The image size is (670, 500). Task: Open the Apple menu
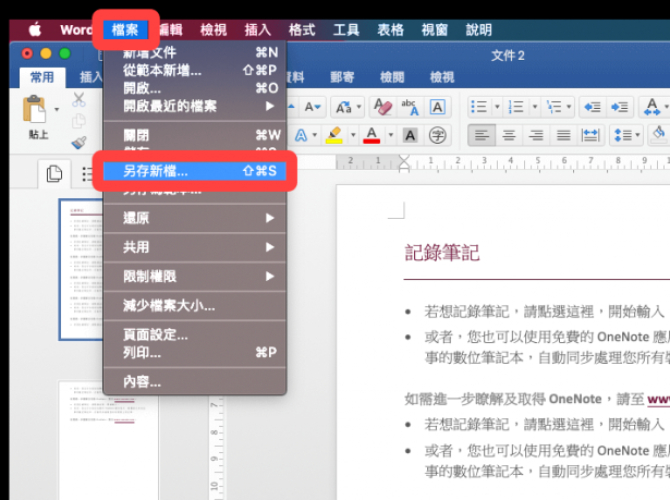coord(35,30)
